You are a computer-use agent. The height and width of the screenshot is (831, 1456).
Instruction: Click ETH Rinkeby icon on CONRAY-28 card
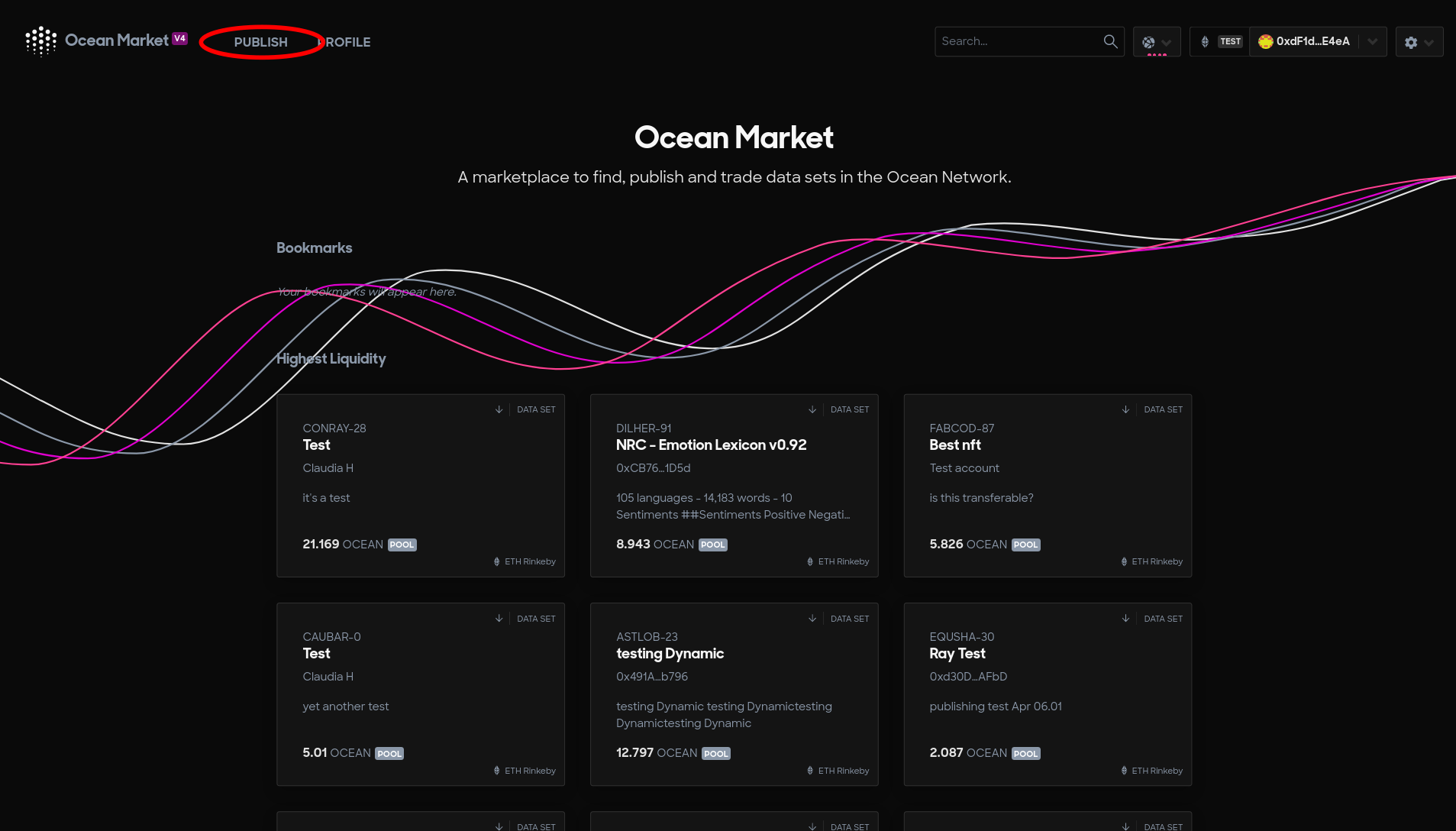pos(497,561)
